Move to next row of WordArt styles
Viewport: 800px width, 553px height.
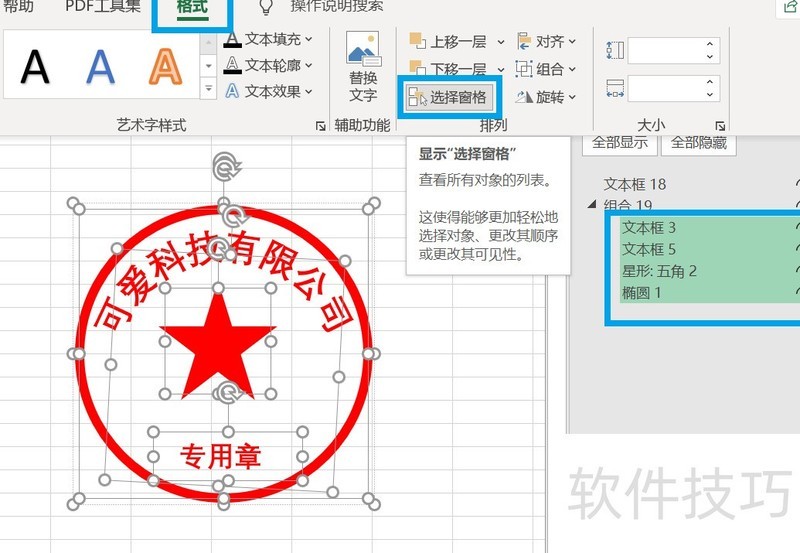click(208, 66)
